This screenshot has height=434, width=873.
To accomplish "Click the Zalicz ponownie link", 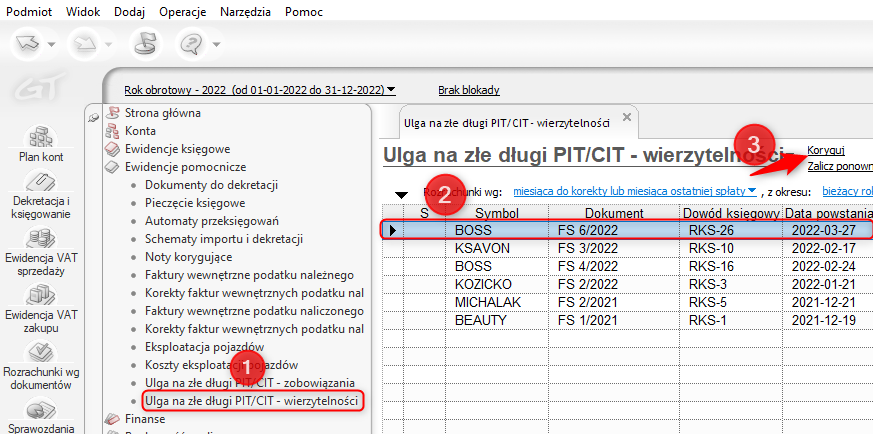I will pyautogui.click(x=840, y=166).
